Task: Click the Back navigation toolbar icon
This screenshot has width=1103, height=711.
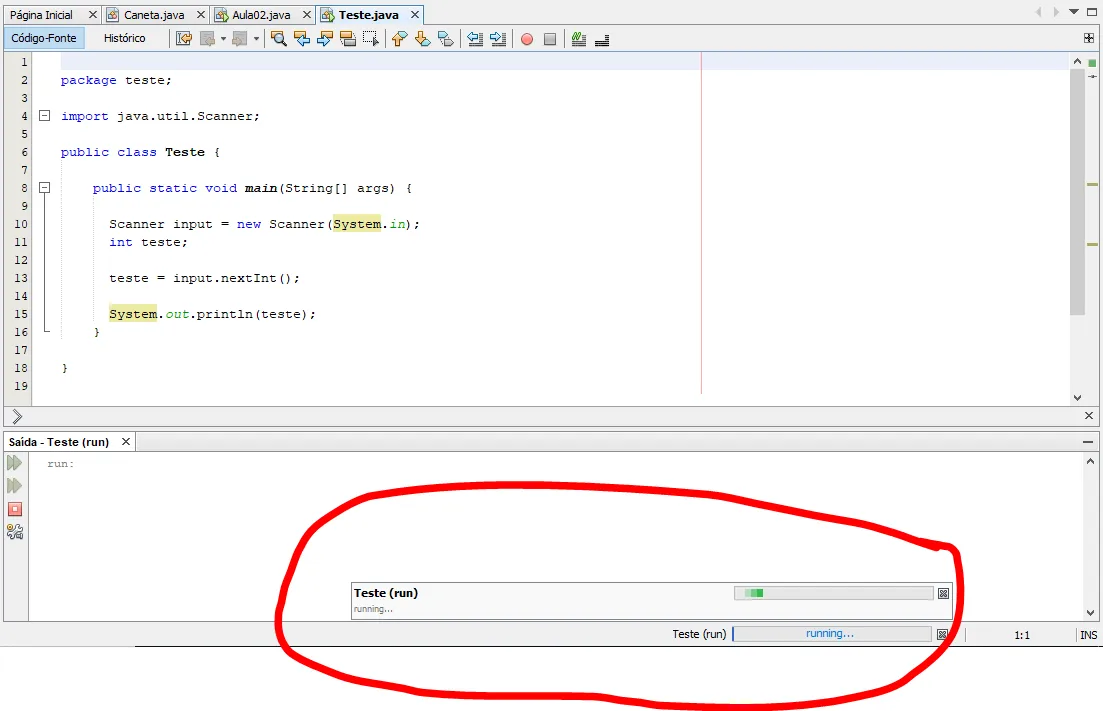Action: [208, 39]
